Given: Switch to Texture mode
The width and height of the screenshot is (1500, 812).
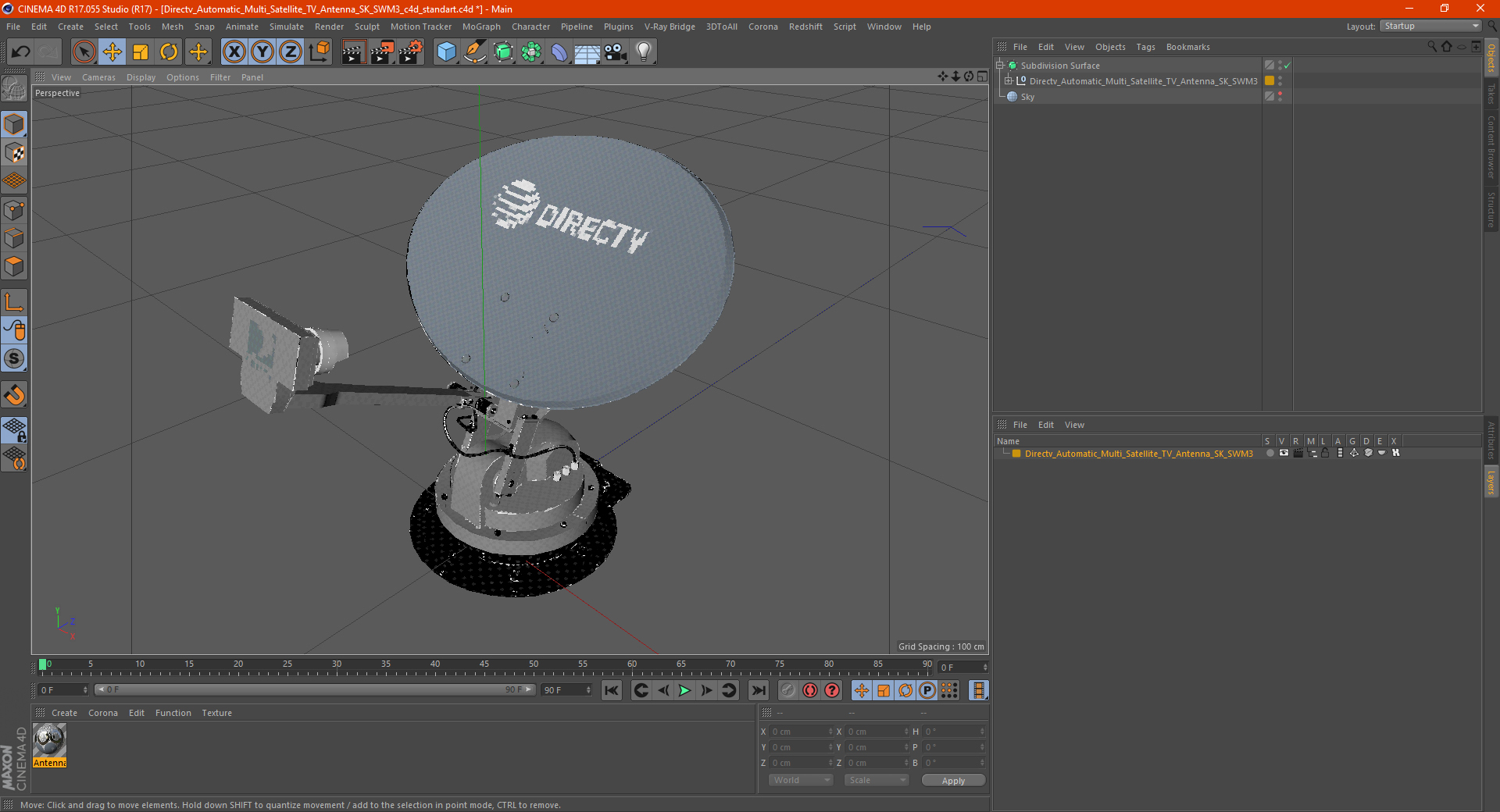Looking at the screenshot, I should tap(14, 152).
